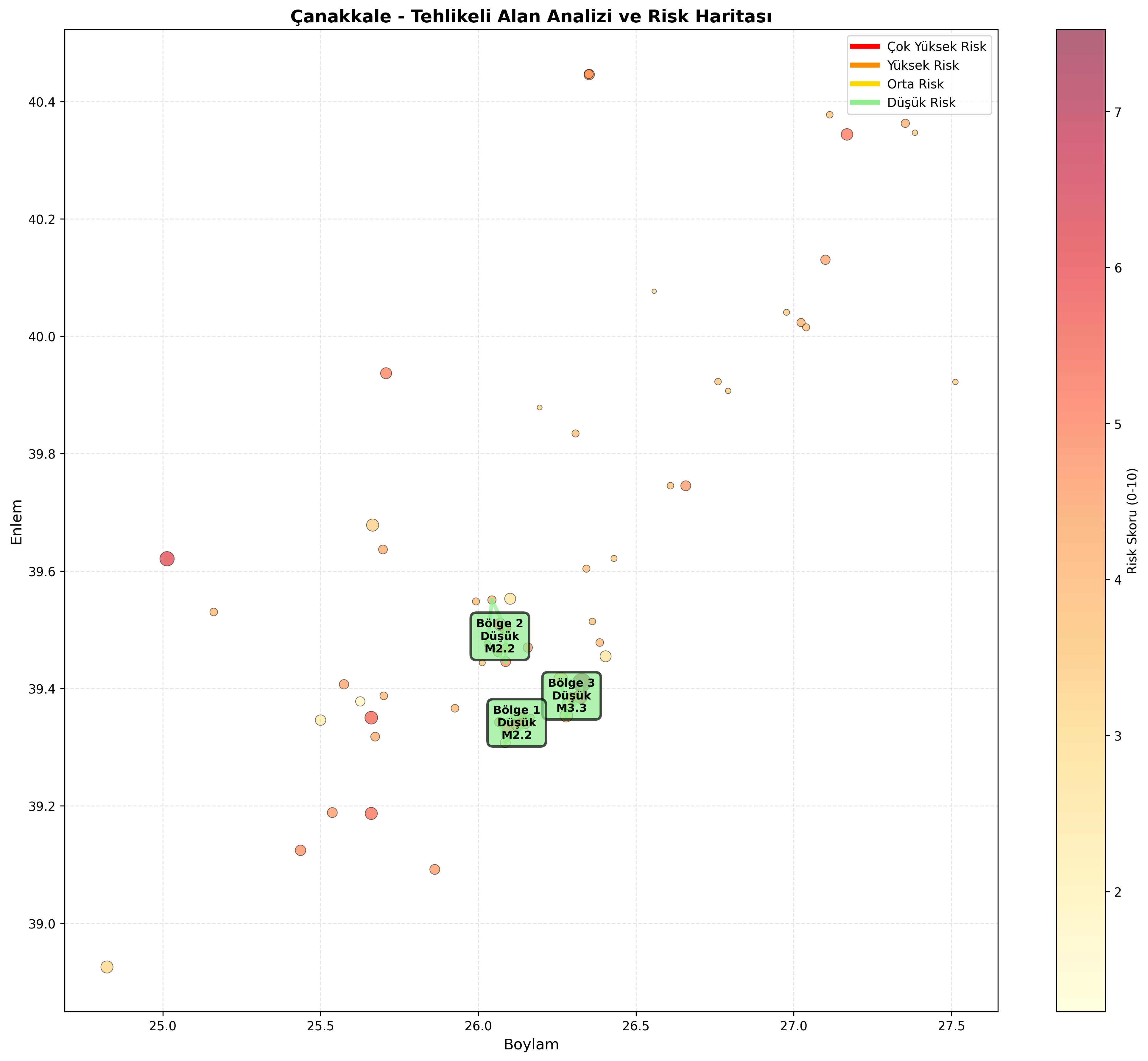Click the "Çok Yüksek Risk" legend label
This screenshot has width=1148, height=1061.
click(937, 46)
